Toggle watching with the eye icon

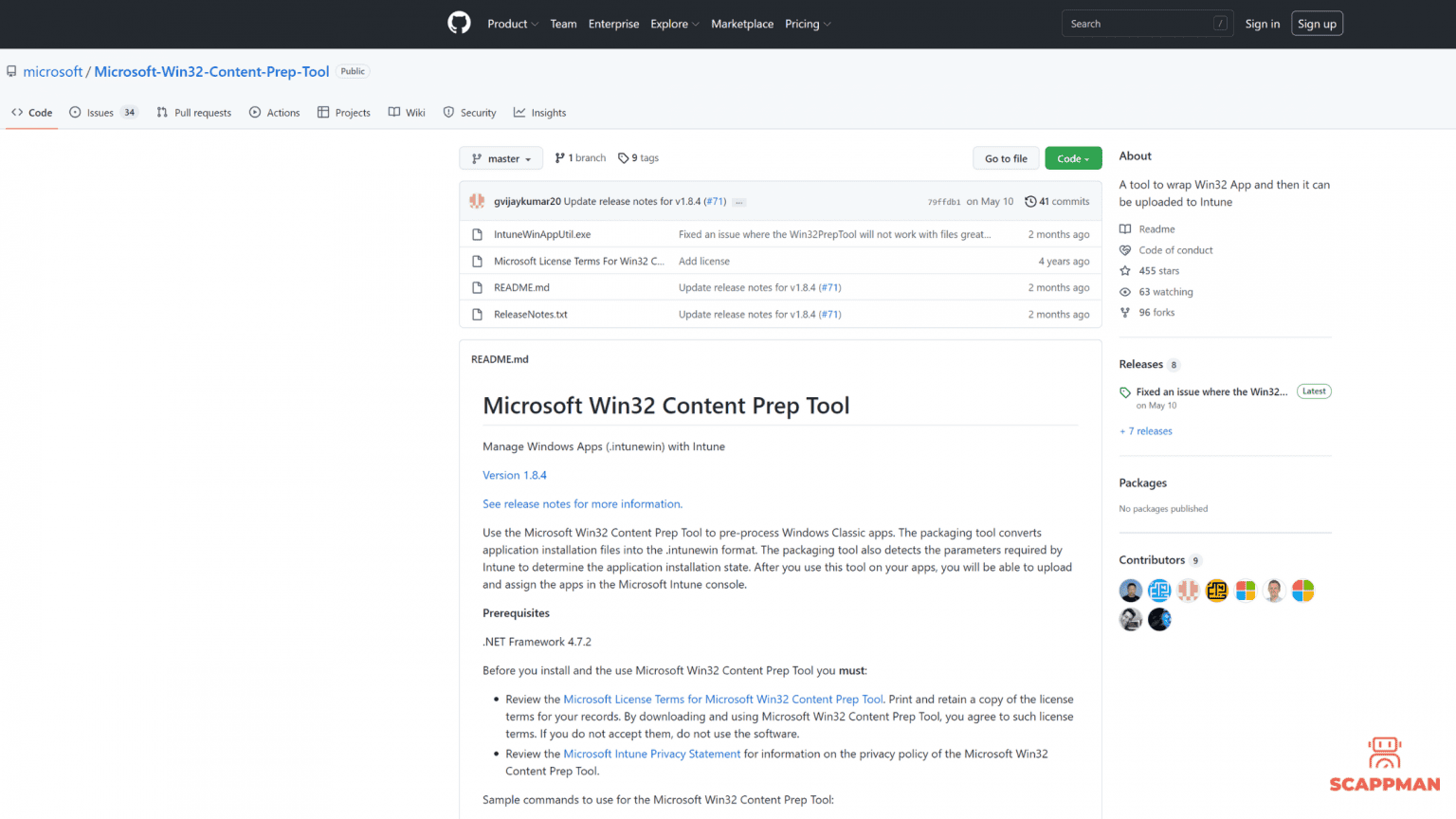(x=1124, y=291)
